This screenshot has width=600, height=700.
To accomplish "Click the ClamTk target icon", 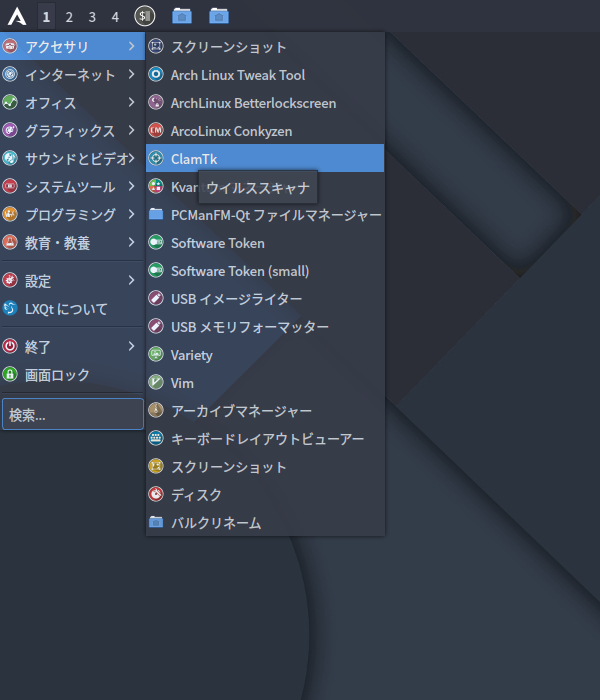I will click(156, 158).
